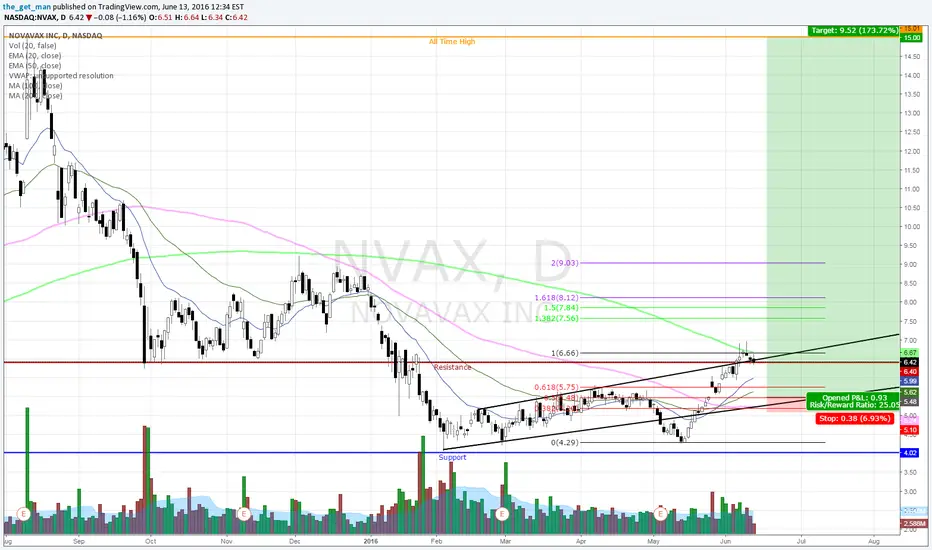Click the 1(6.66) Fibonacci level label
This screenshot has width=932, height=550.
pyautogui.click(x=565, y=353)
